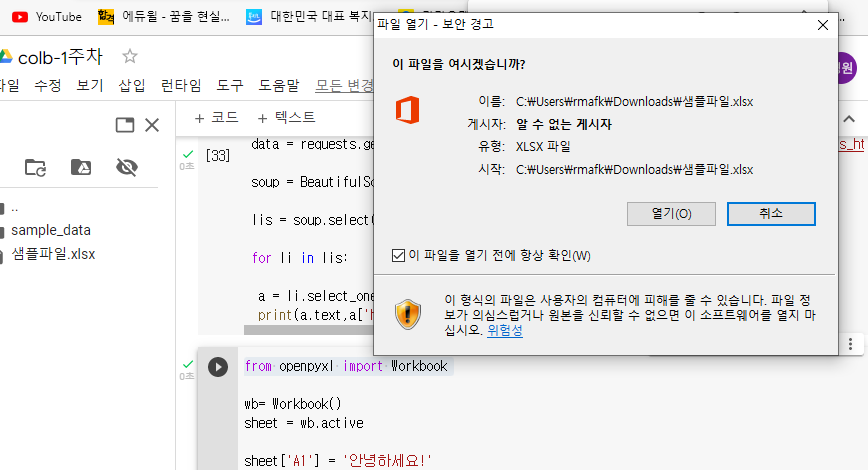The height and width of the screenshot is (470, 868).
Task: Click the 모든 변경 saved-status link
Action: (x=344, y=85)
